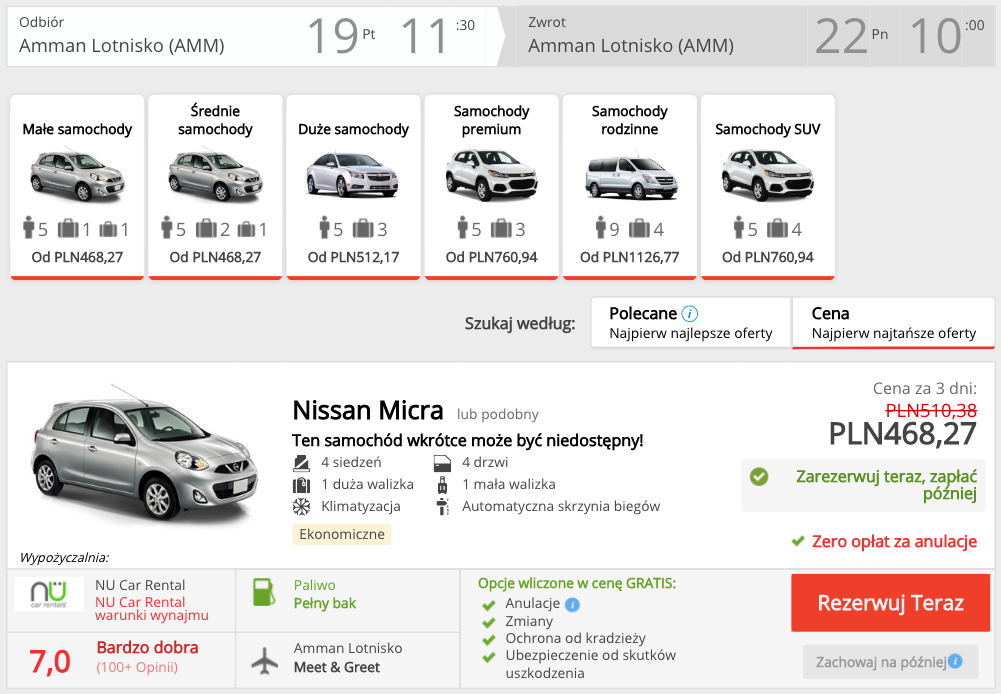Click the Nissan Micra title
1001x694 pixels.
(368, 411)
